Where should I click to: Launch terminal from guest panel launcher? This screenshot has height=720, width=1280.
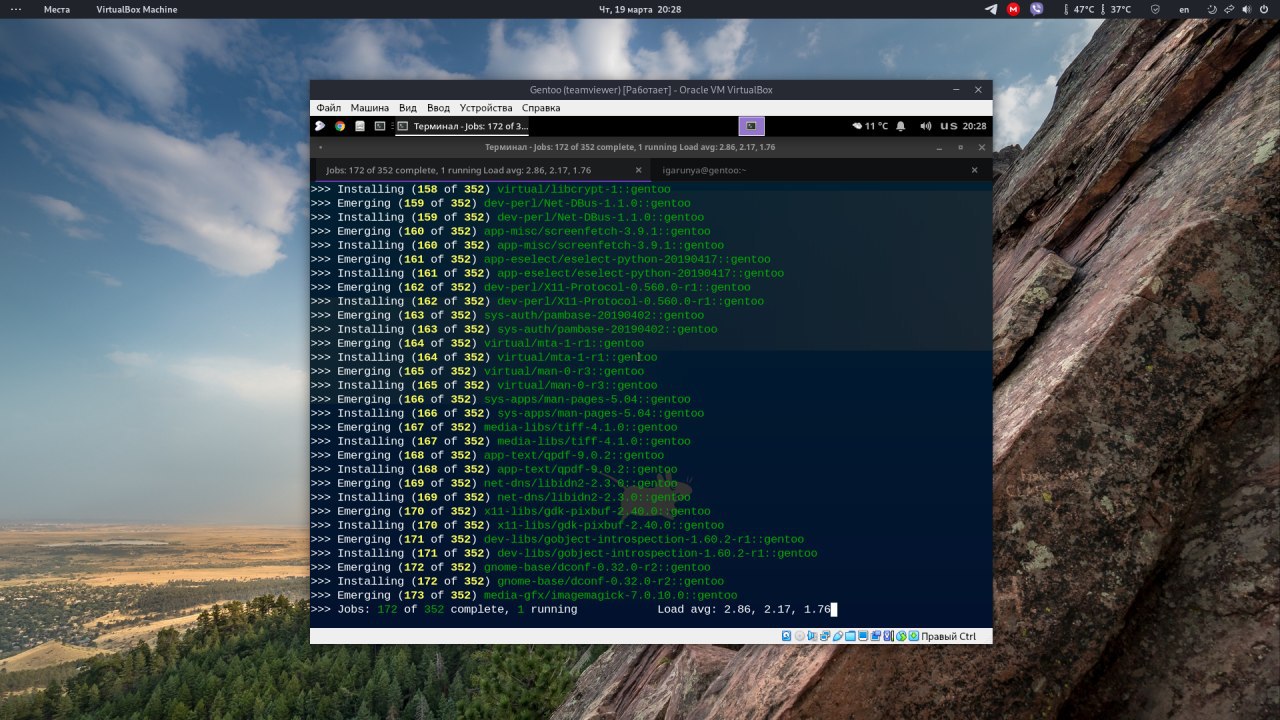coord(380,126)
